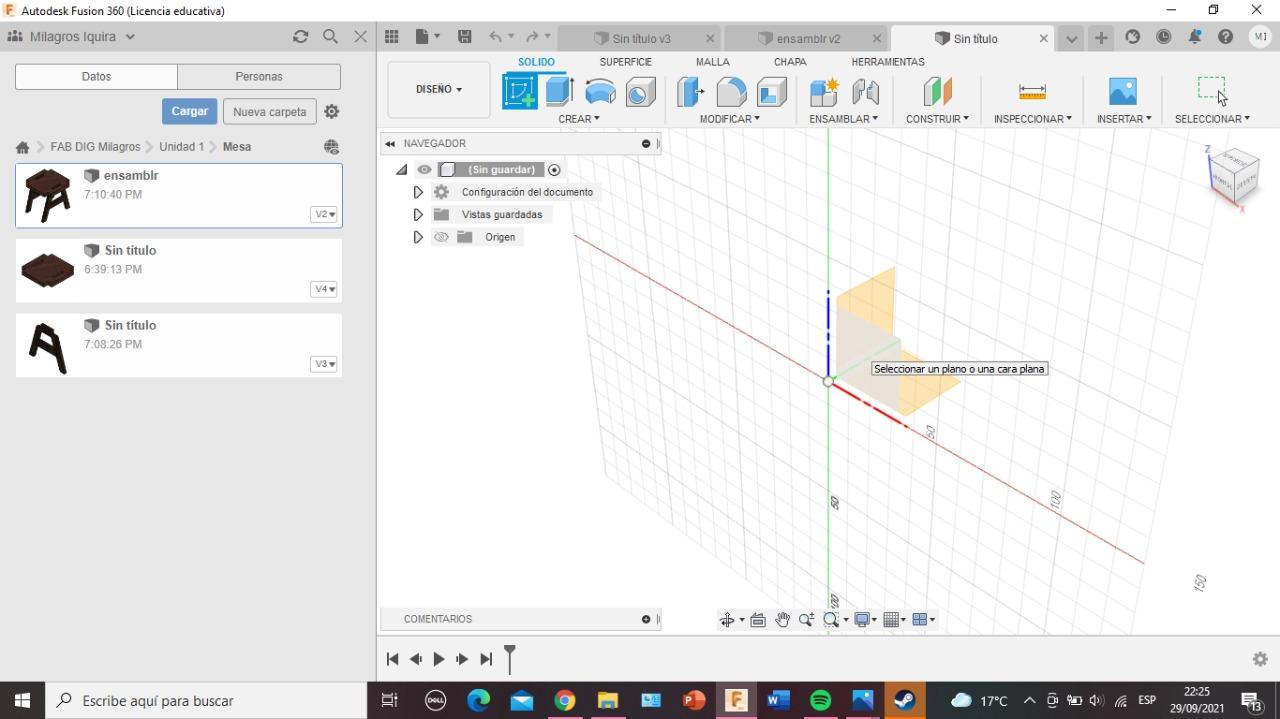This screenshot has width=1280, height=719.
Task: Open the DISEÑO workspace dropdown
Action: tap(439, 89)
